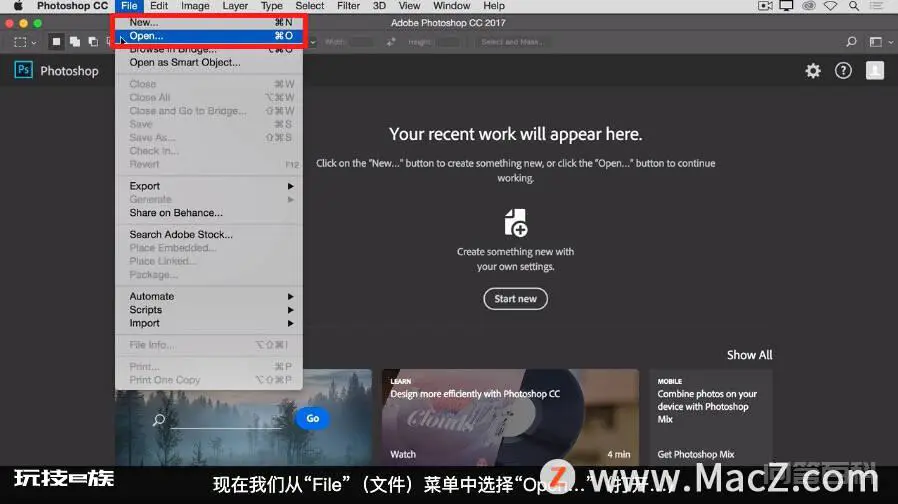Click the Subtract from Selection icon
Screen dimensions: 898x504
pyautogui.click(x=93, y=42)
